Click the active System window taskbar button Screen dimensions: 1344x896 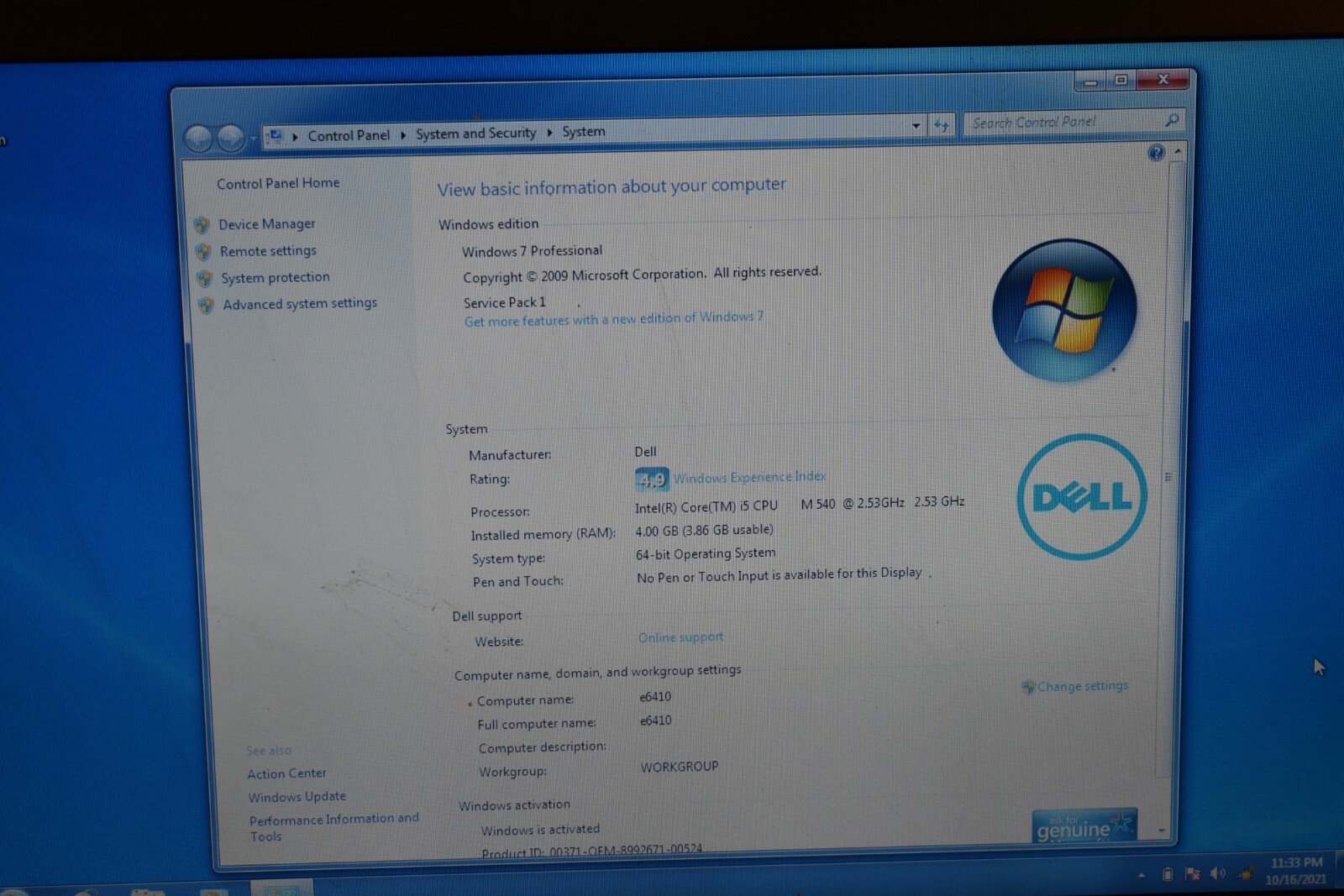[281, 888]
